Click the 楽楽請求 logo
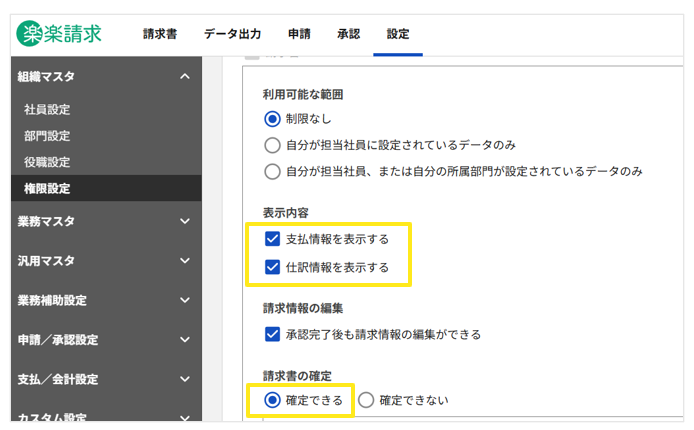This screenshot has width=694, height=430. (x=59, y=33)
